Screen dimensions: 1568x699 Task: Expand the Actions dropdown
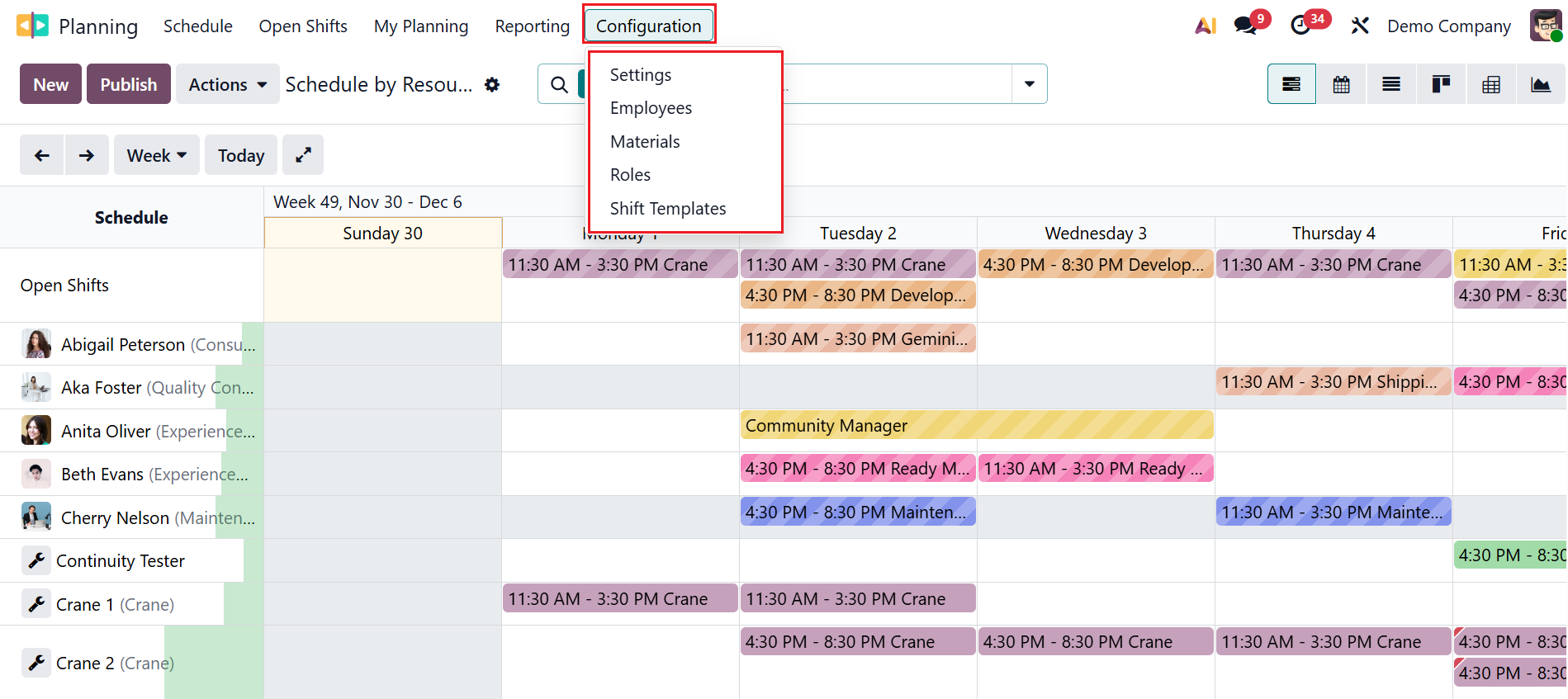pyautogui.click(x=227, y=84)
